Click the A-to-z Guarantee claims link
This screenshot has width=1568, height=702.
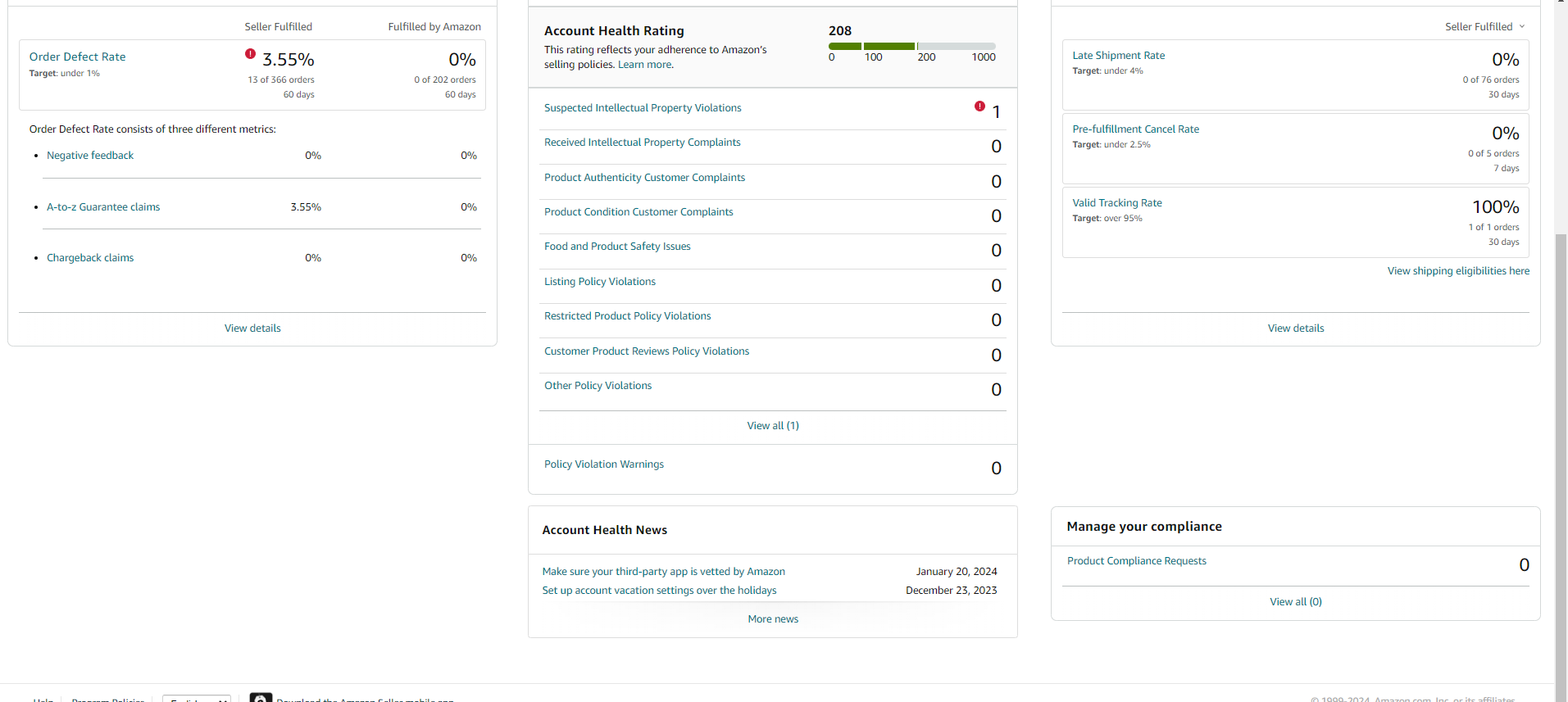point(103,207)
